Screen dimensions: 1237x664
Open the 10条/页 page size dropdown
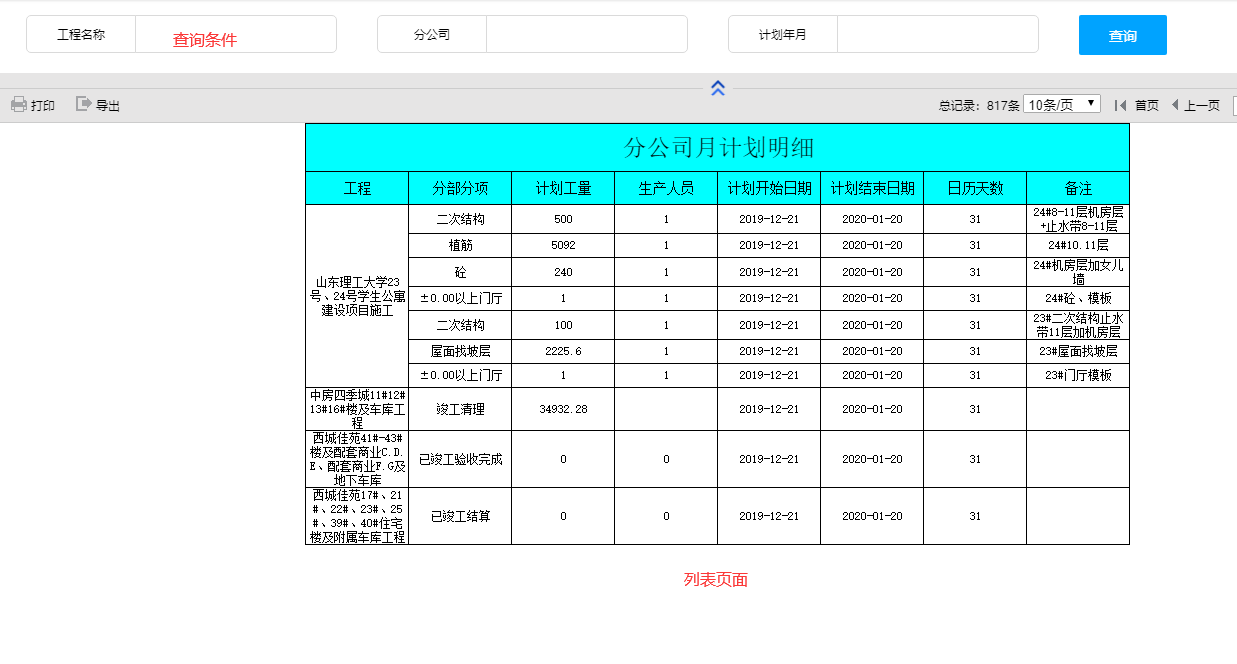1062,104
